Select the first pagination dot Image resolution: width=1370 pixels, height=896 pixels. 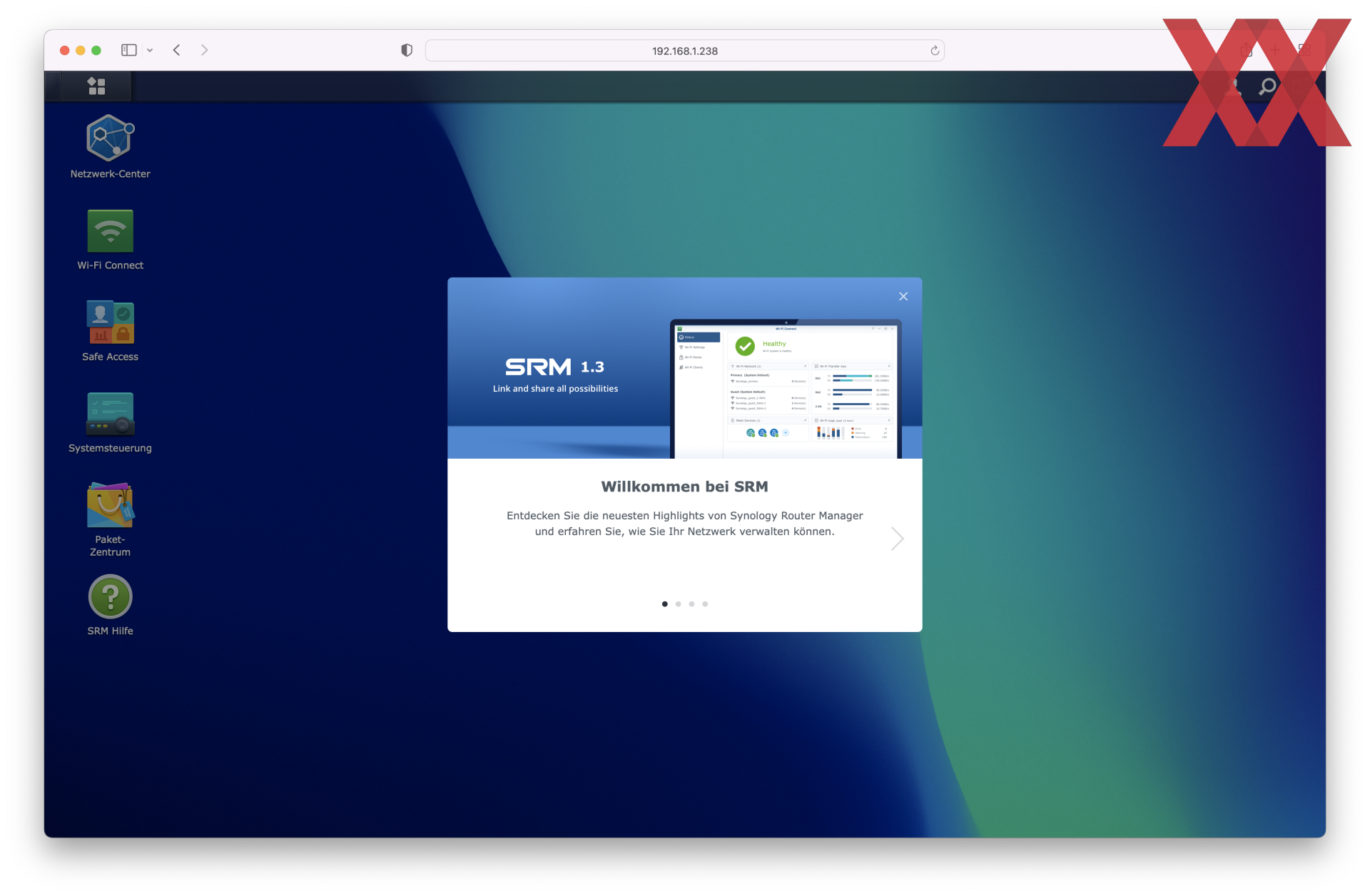(x=665, y=604)
